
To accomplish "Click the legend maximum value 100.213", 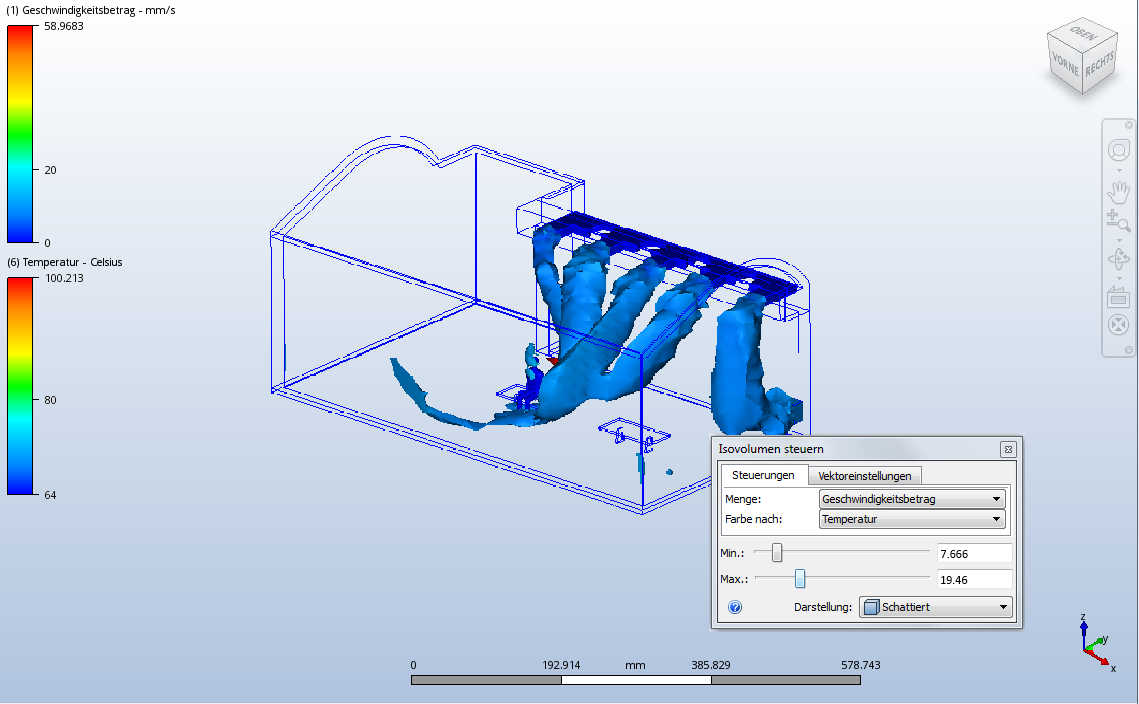I will pyautogui.click(x=64, y=278).
